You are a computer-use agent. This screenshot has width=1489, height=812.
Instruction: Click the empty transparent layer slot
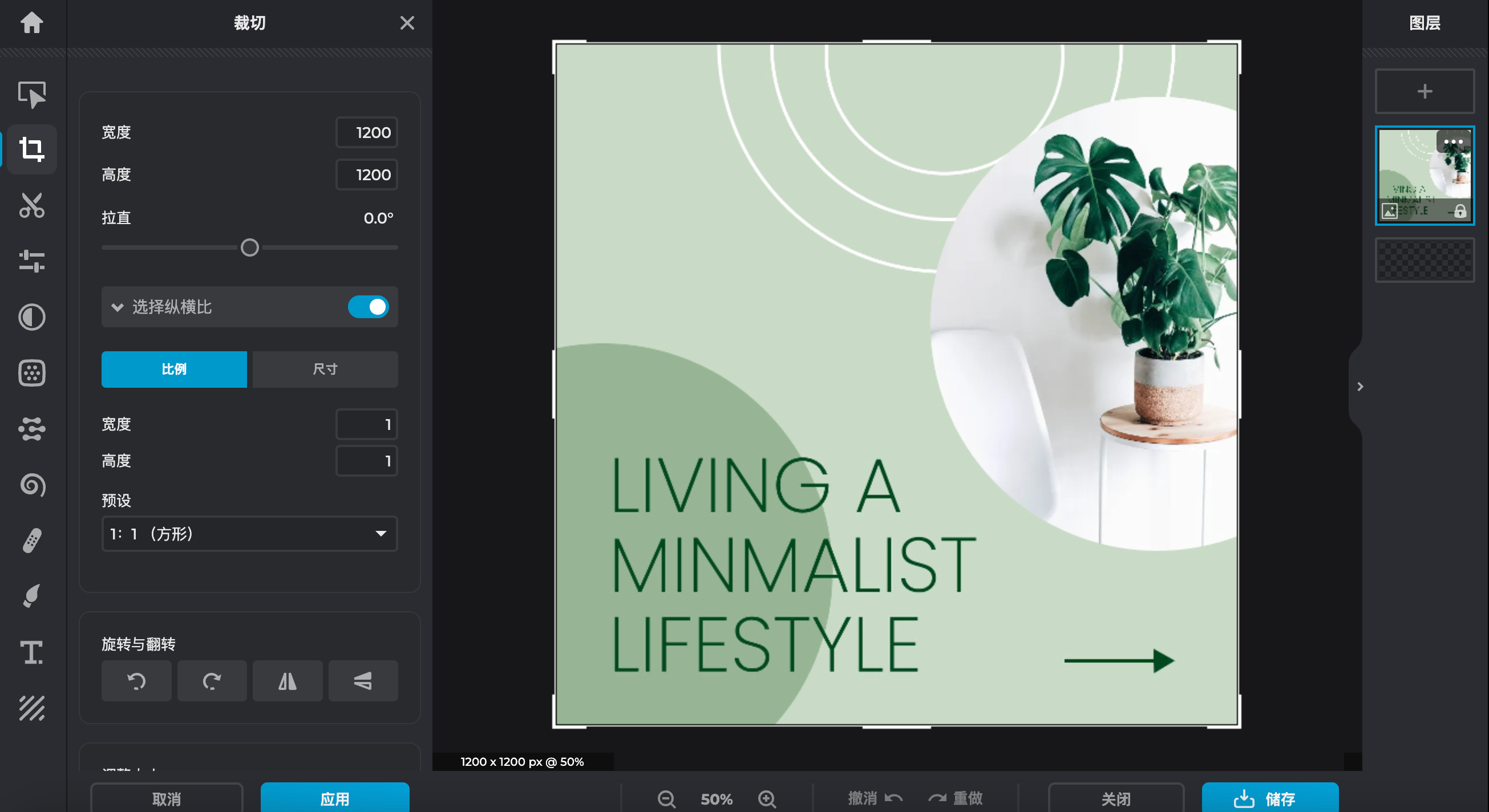pos(1425,260)
